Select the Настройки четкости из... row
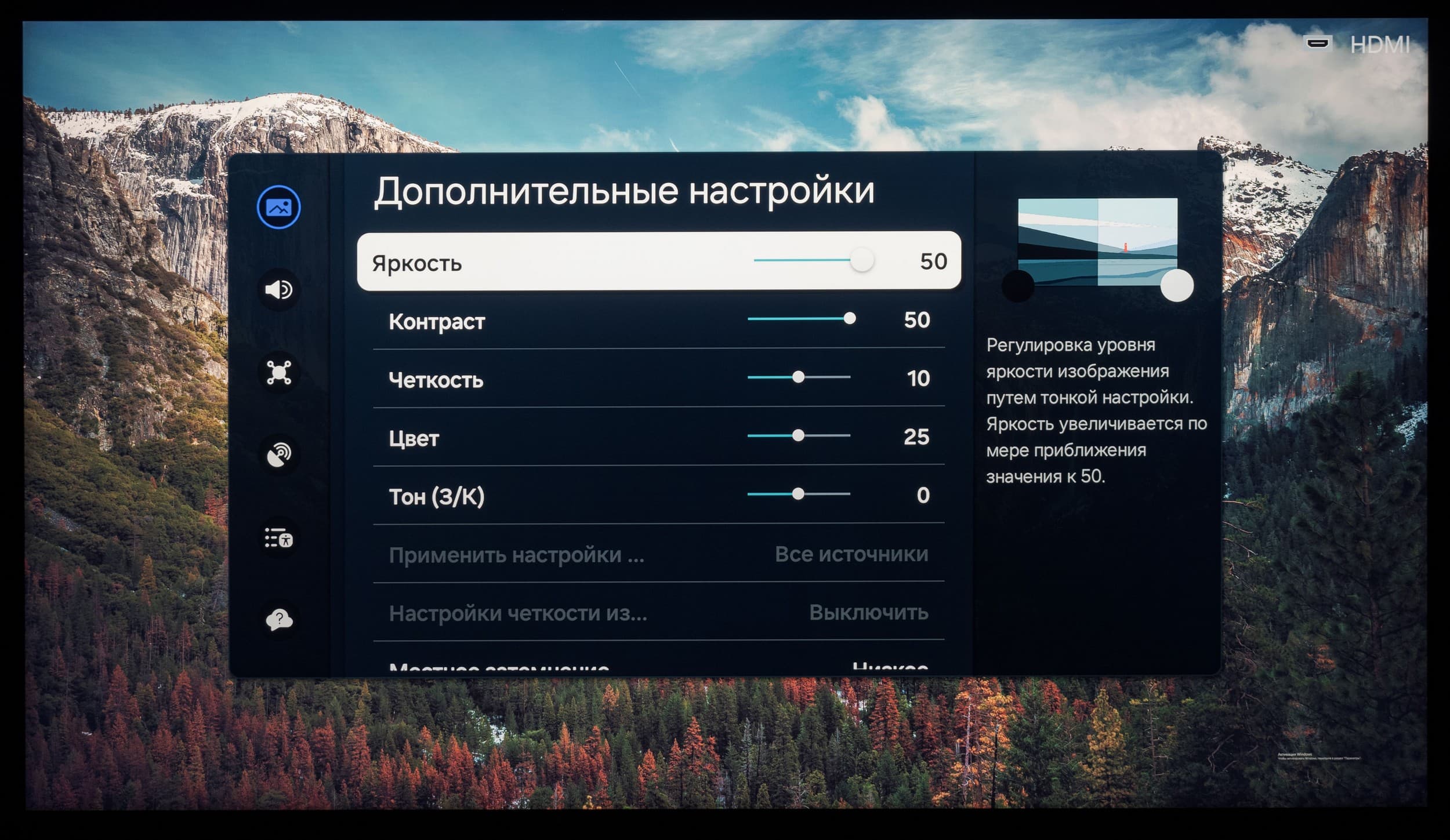 point(517,613)
